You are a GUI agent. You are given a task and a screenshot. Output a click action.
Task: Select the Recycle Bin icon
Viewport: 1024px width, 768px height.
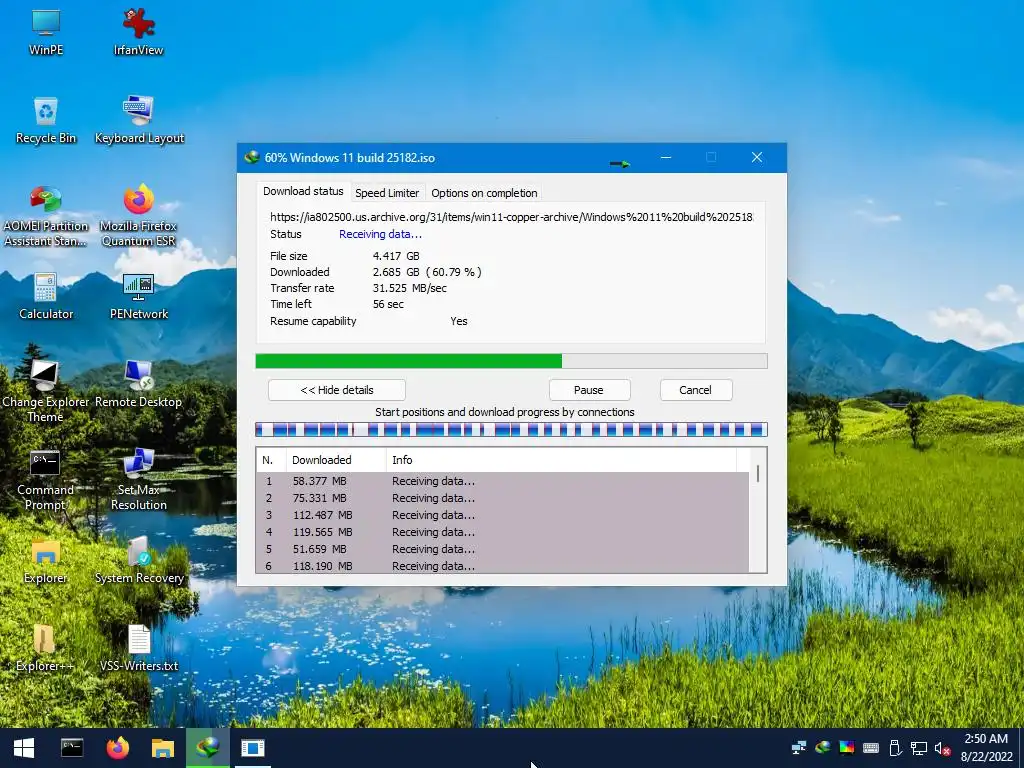[46, 120]
